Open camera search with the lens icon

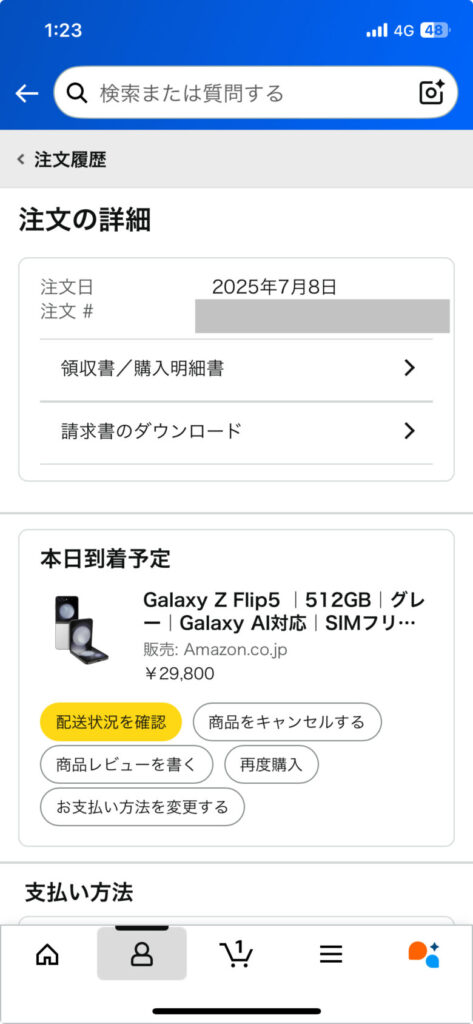431,93
